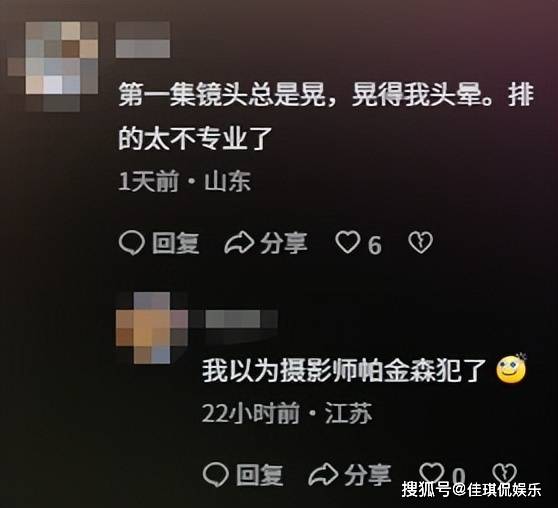Click the 搜狐号@佳琪侃娱乐 watermark
This screenshot has height=508, width=558.
(472, 490)
